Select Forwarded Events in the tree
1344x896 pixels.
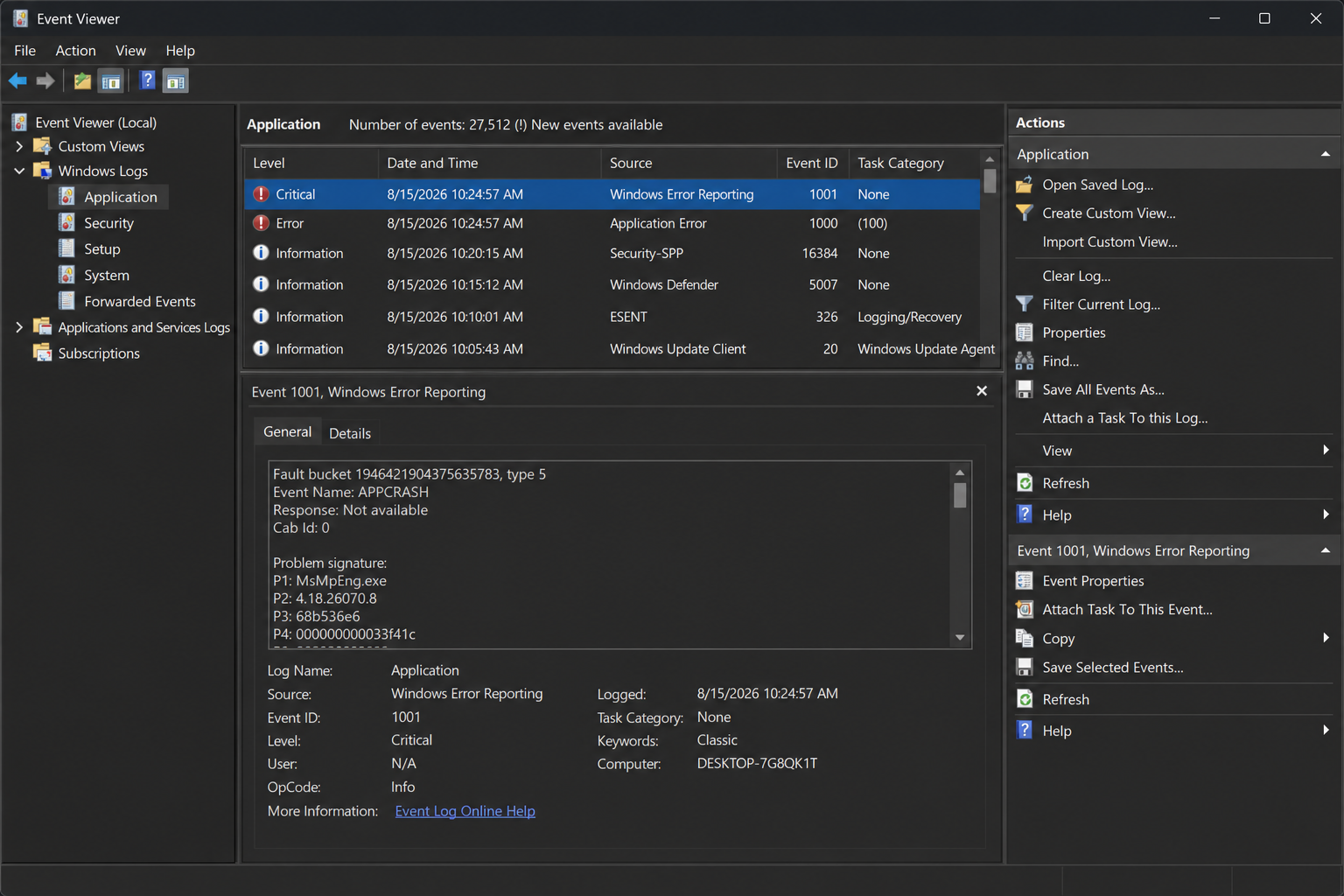point(140,301)
